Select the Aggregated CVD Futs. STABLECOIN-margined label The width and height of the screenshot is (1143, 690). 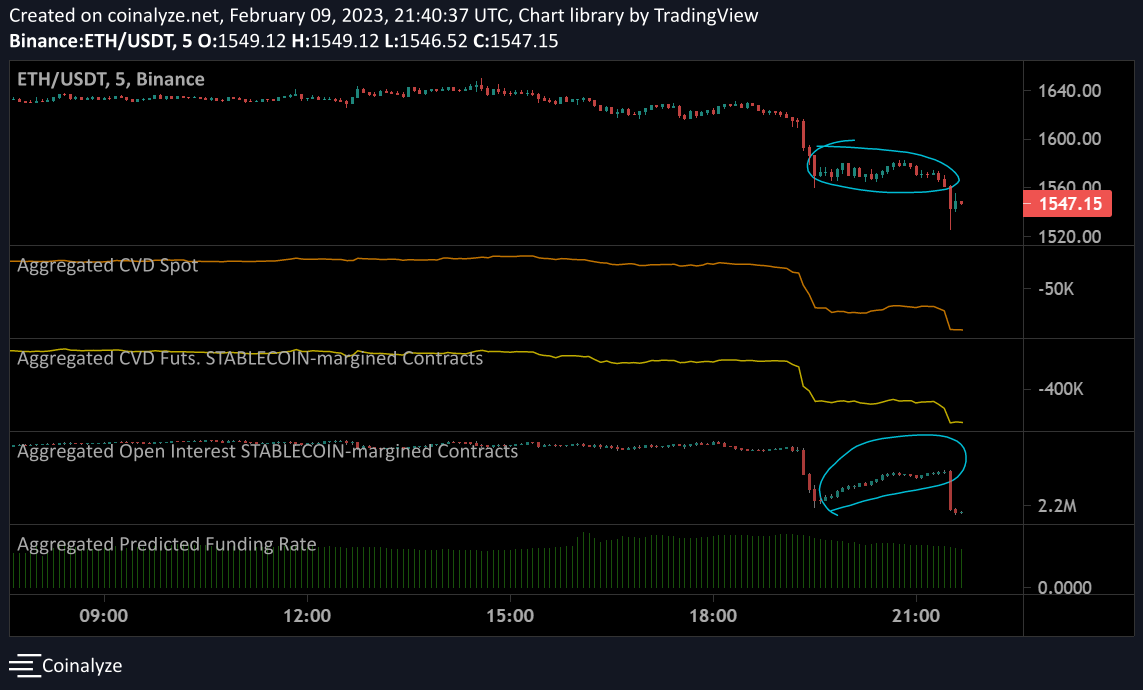[250, 358]
